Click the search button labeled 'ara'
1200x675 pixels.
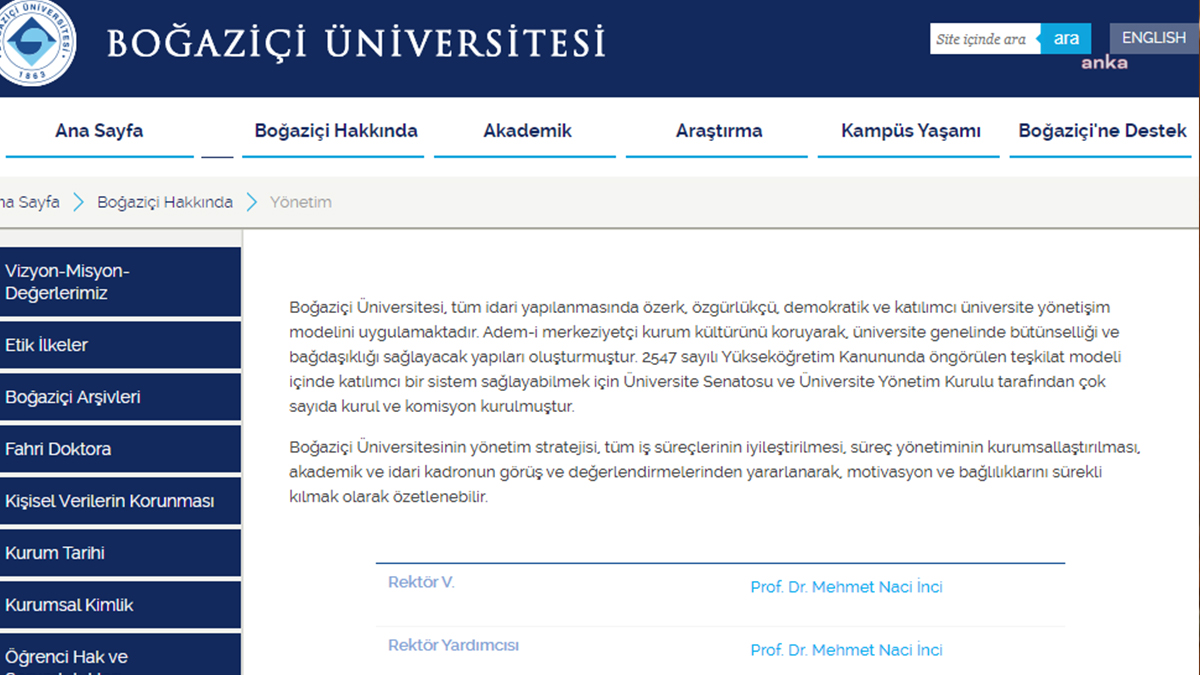tap(1067, 38)
